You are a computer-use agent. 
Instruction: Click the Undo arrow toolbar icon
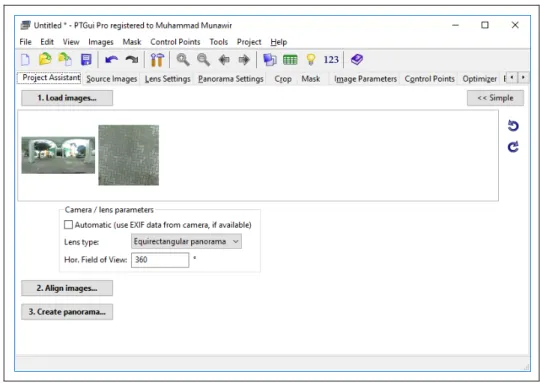coord(112,60)
